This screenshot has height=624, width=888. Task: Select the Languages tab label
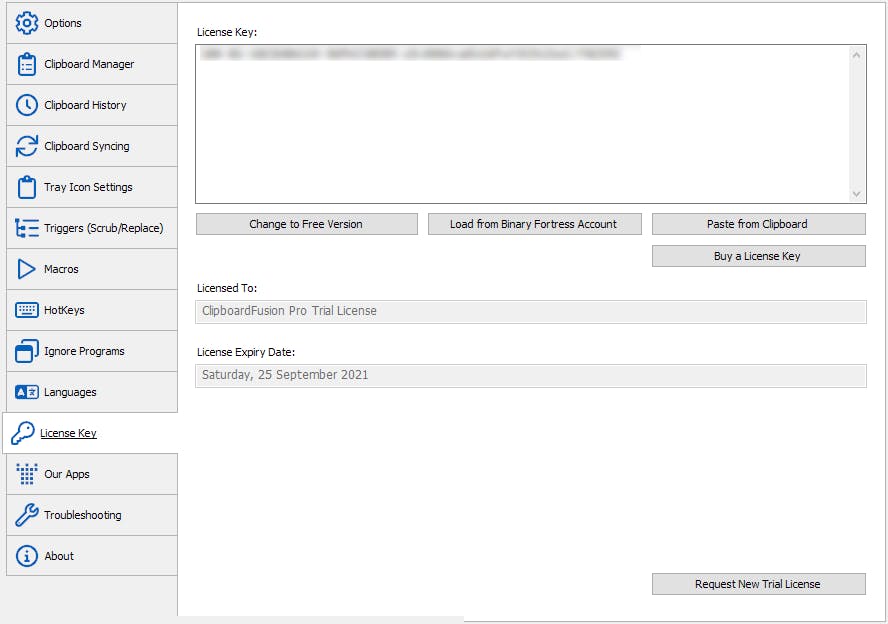click(x=70, y=392)
